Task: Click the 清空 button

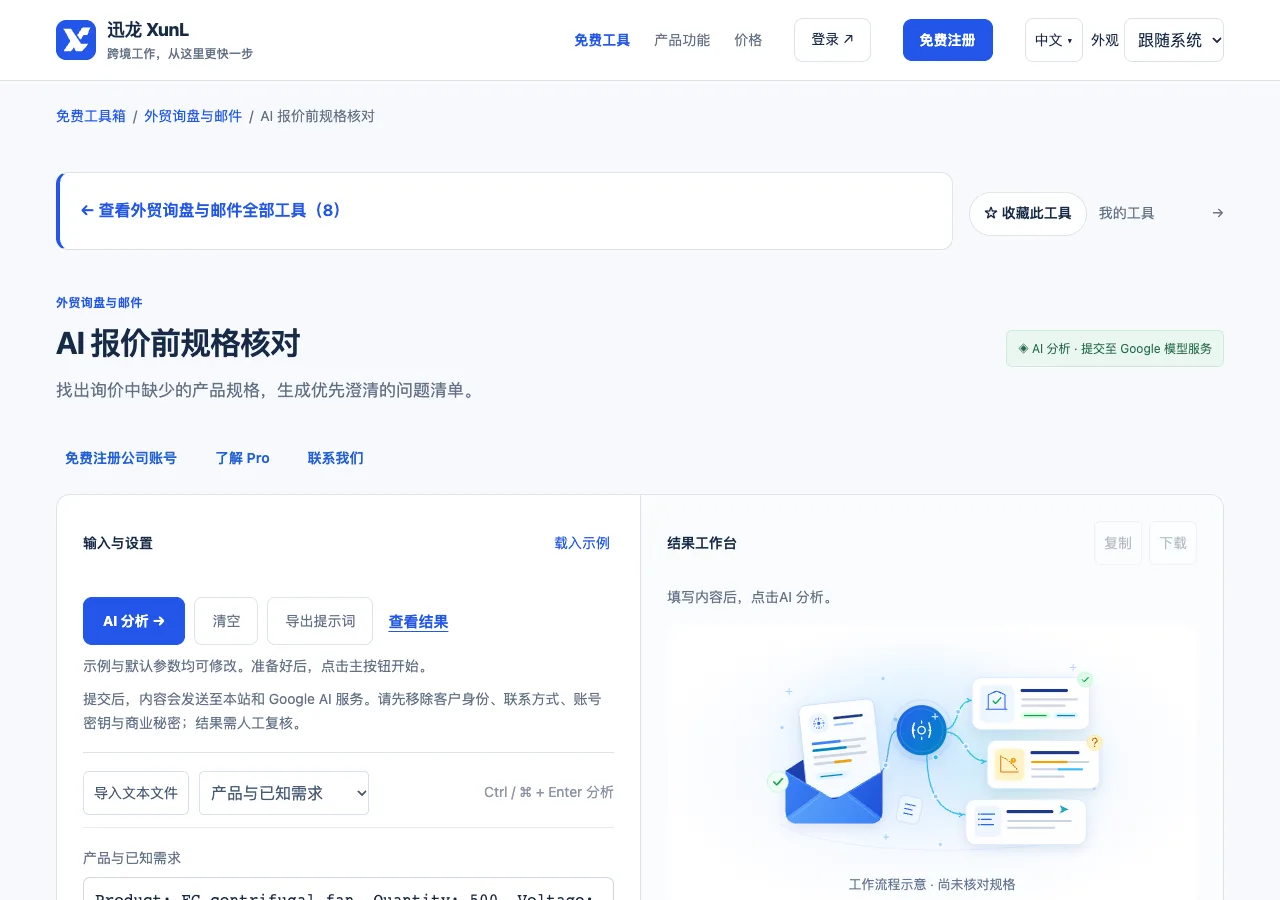Action: 226,621
